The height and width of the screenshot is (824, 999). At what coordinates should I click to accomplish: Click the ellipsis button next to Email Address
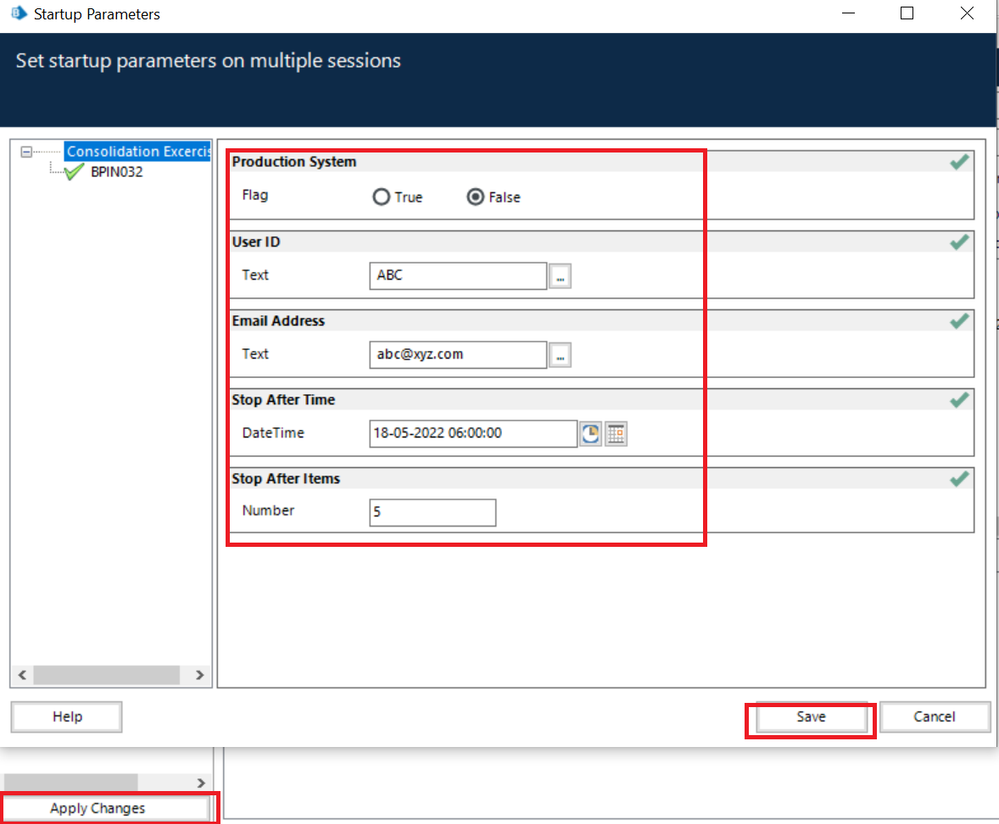click(x=560, y=355)
